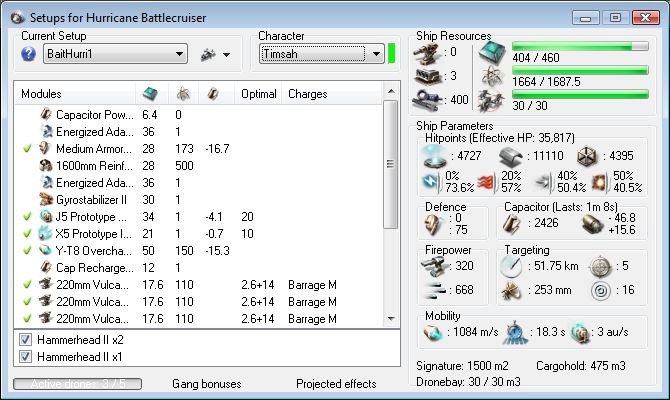Click the drone bandwidth icon next to 30 / 30

click(491, 101)
